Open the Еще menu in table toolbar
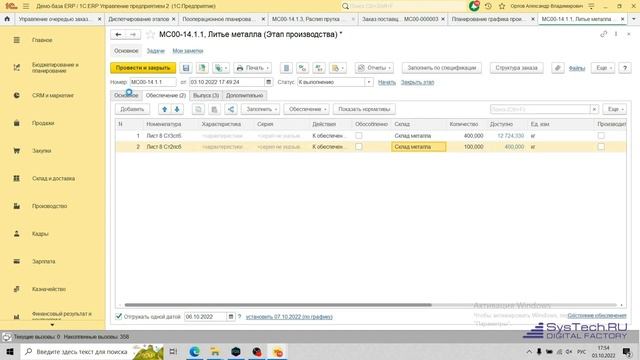 click(x=614, y=109)
